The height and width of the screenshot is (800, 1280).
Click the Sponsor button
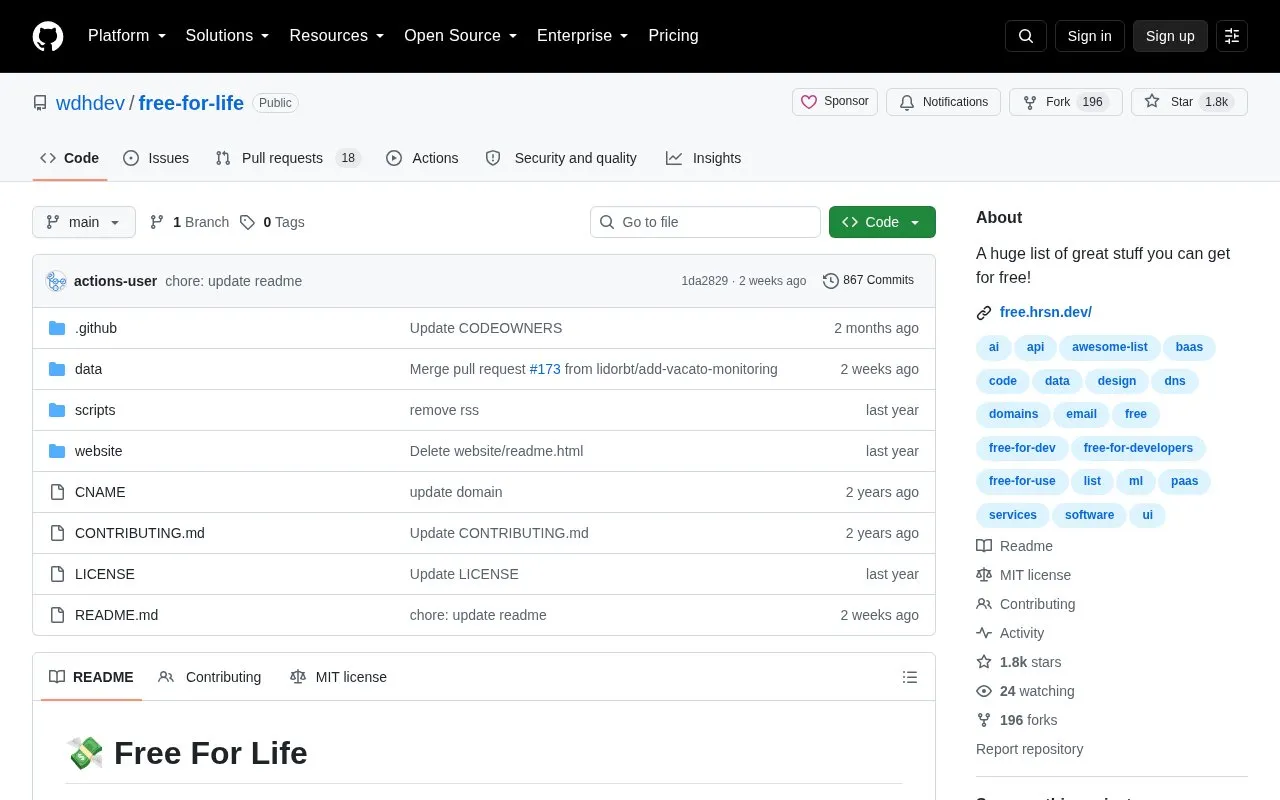pyautogui.click(x=836, y=102)
